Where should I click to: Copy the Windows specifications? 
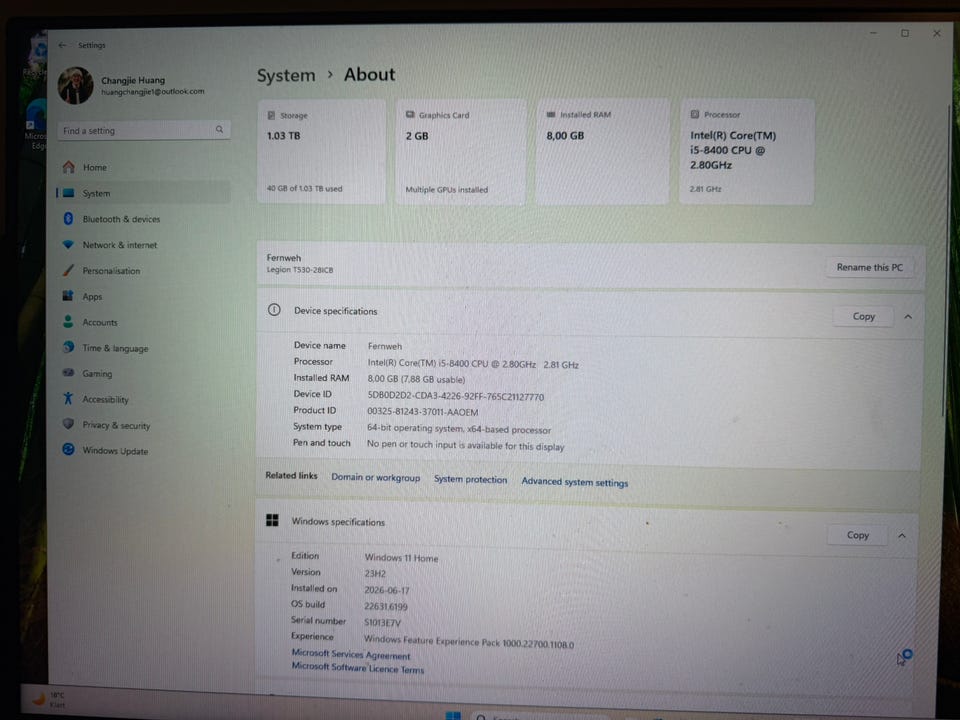pos(857,535)
